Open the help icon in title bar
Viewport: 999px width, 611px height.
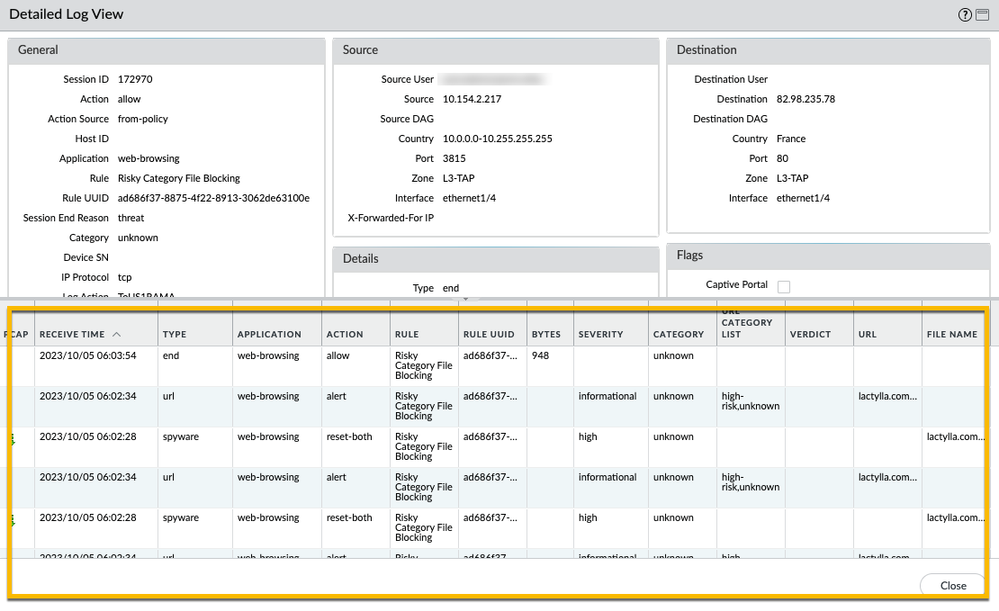pos(964,15)
